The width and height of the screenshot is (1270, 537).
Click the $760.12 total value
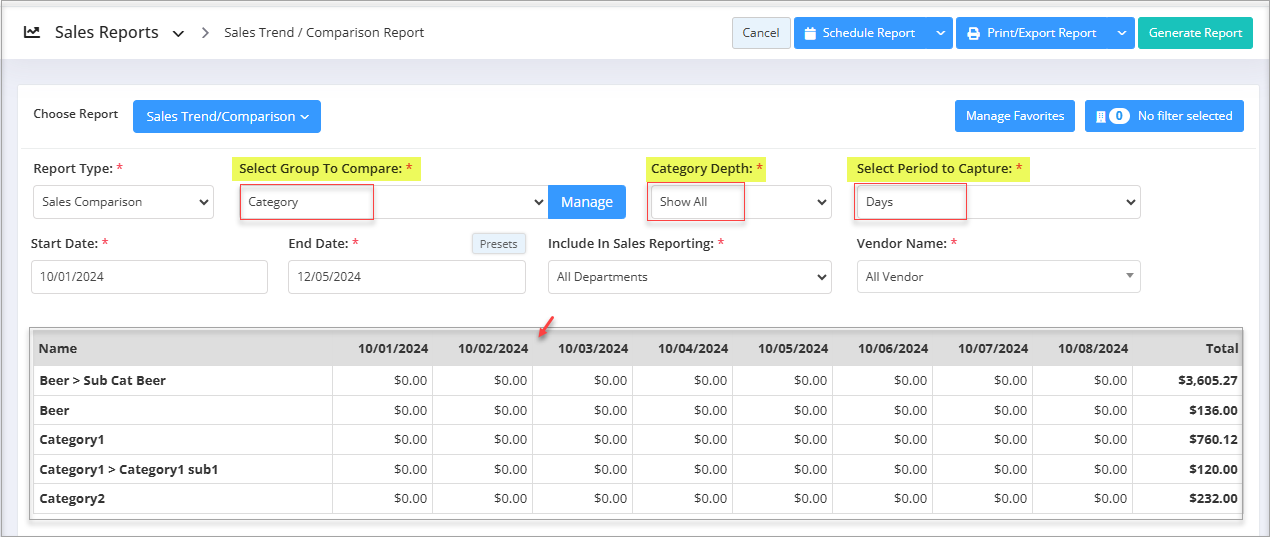coord(1213,440)
